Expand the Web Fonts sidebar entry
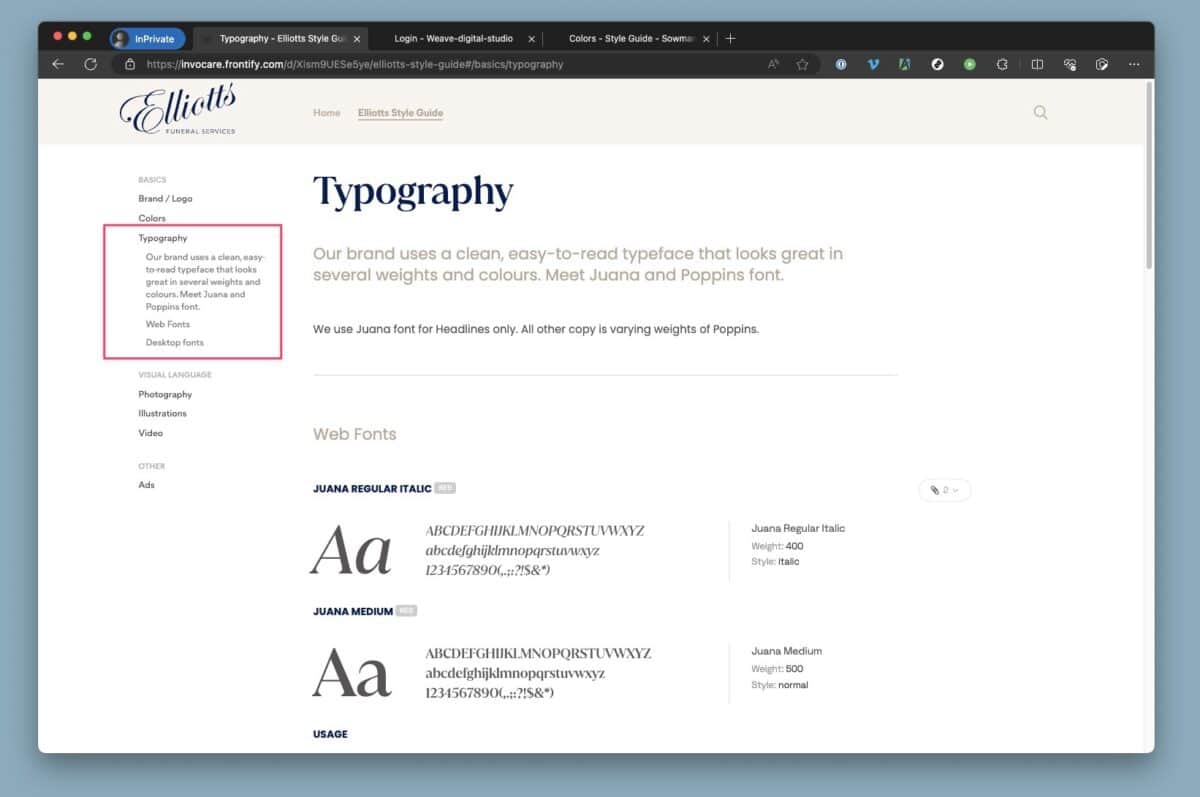 click(x=167, y=323)
